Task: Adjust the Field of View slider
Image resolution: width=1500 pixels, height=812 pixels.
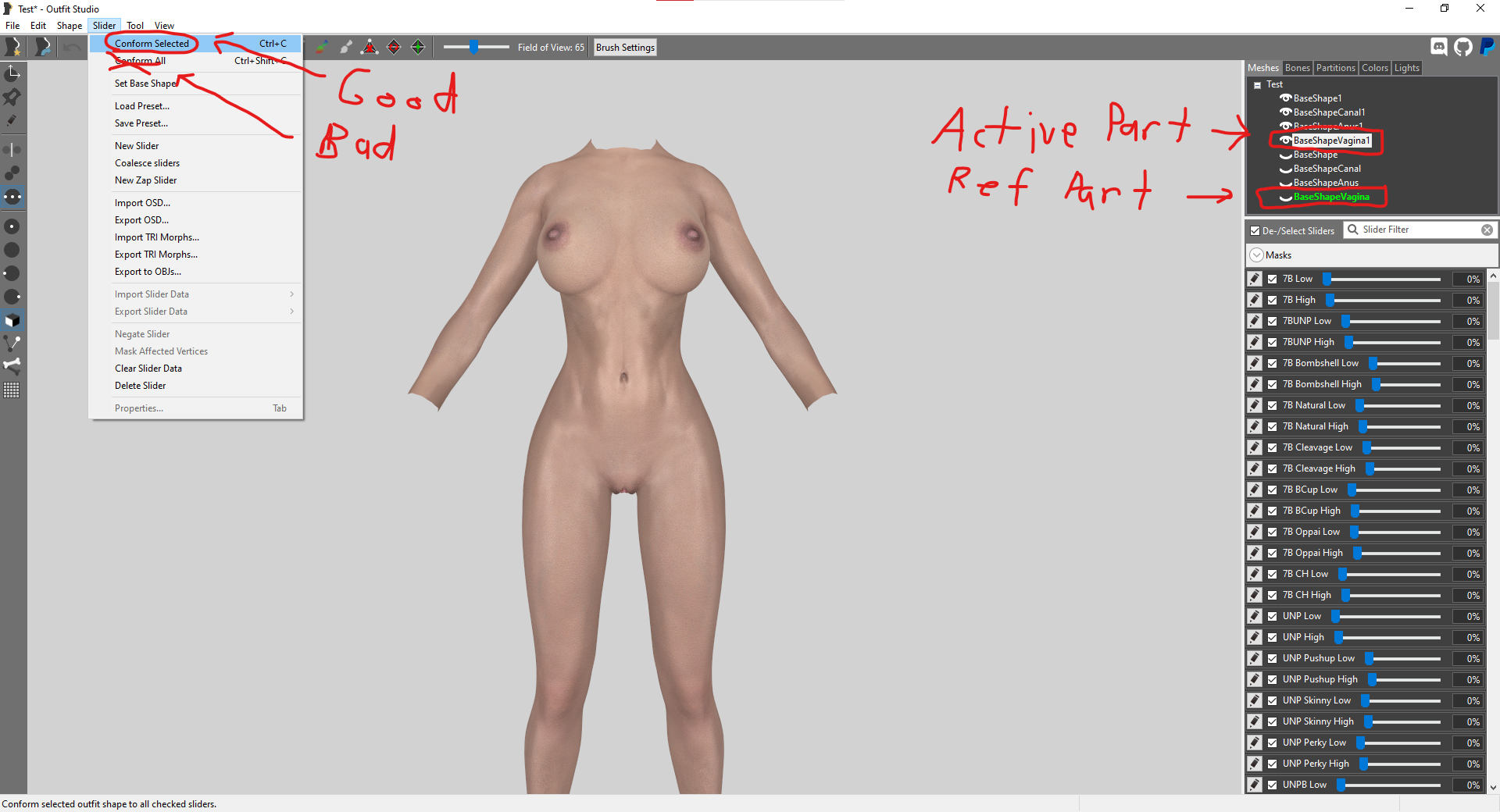Action: click(477, 48)
